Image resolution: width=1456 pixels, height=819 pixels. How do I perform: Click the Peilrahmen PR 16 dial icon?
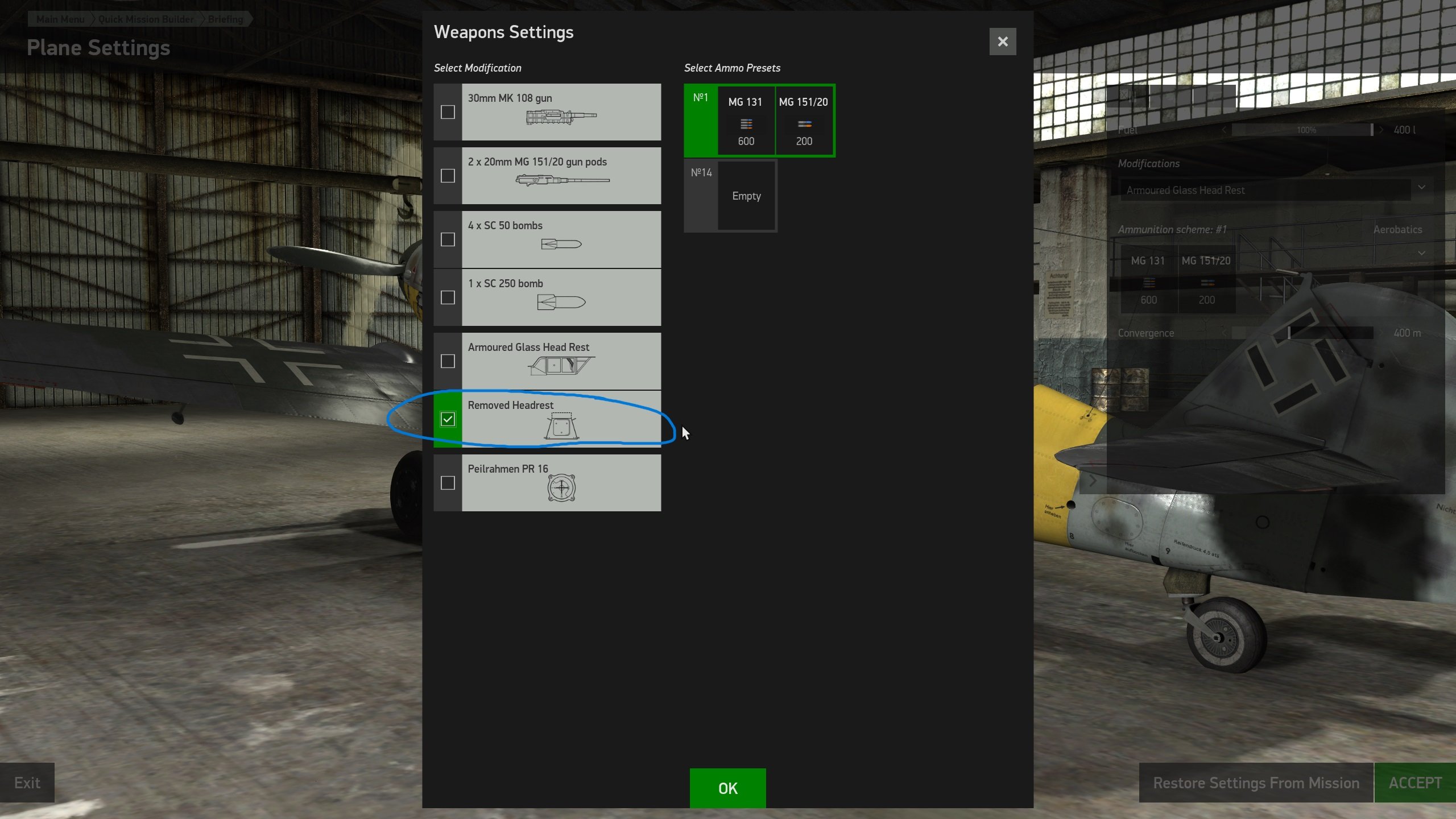click(561, 487)
